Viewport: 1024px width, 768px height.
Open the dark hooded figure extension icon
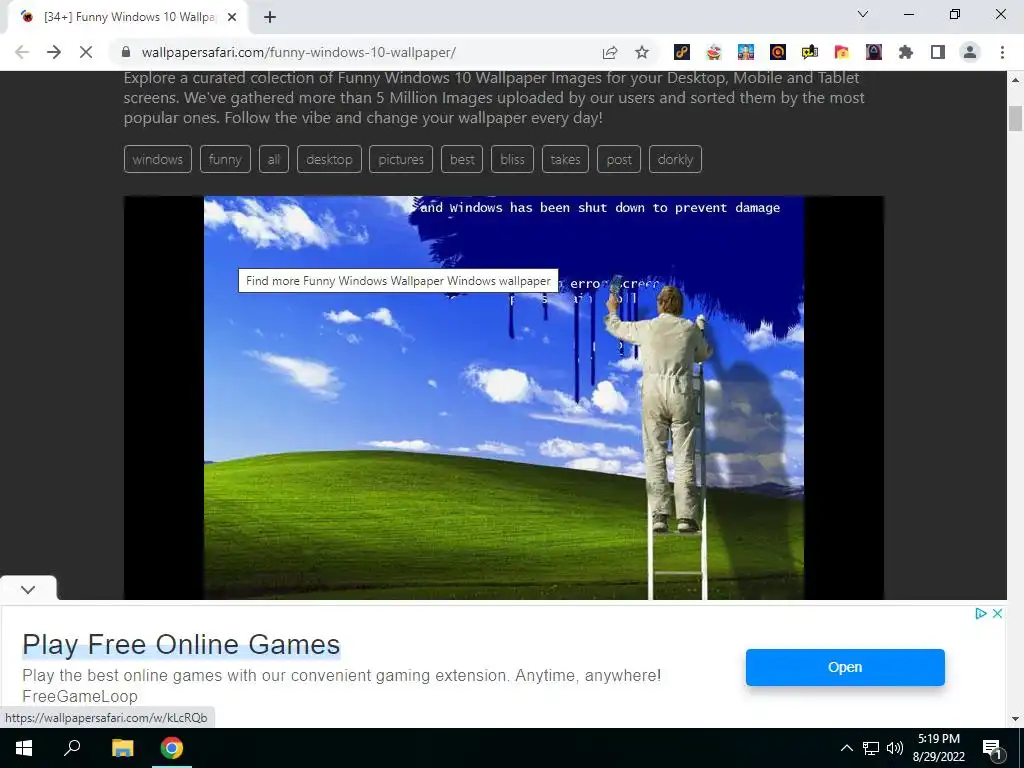point(874,52)
